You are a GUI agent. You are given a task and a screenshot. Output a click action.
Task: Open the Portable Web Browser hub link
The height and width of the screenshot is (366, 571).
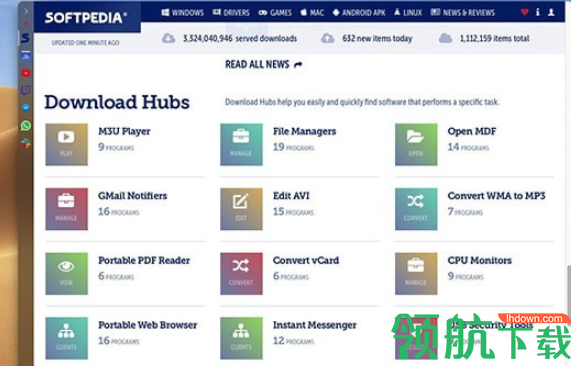(x=147, y=325)
